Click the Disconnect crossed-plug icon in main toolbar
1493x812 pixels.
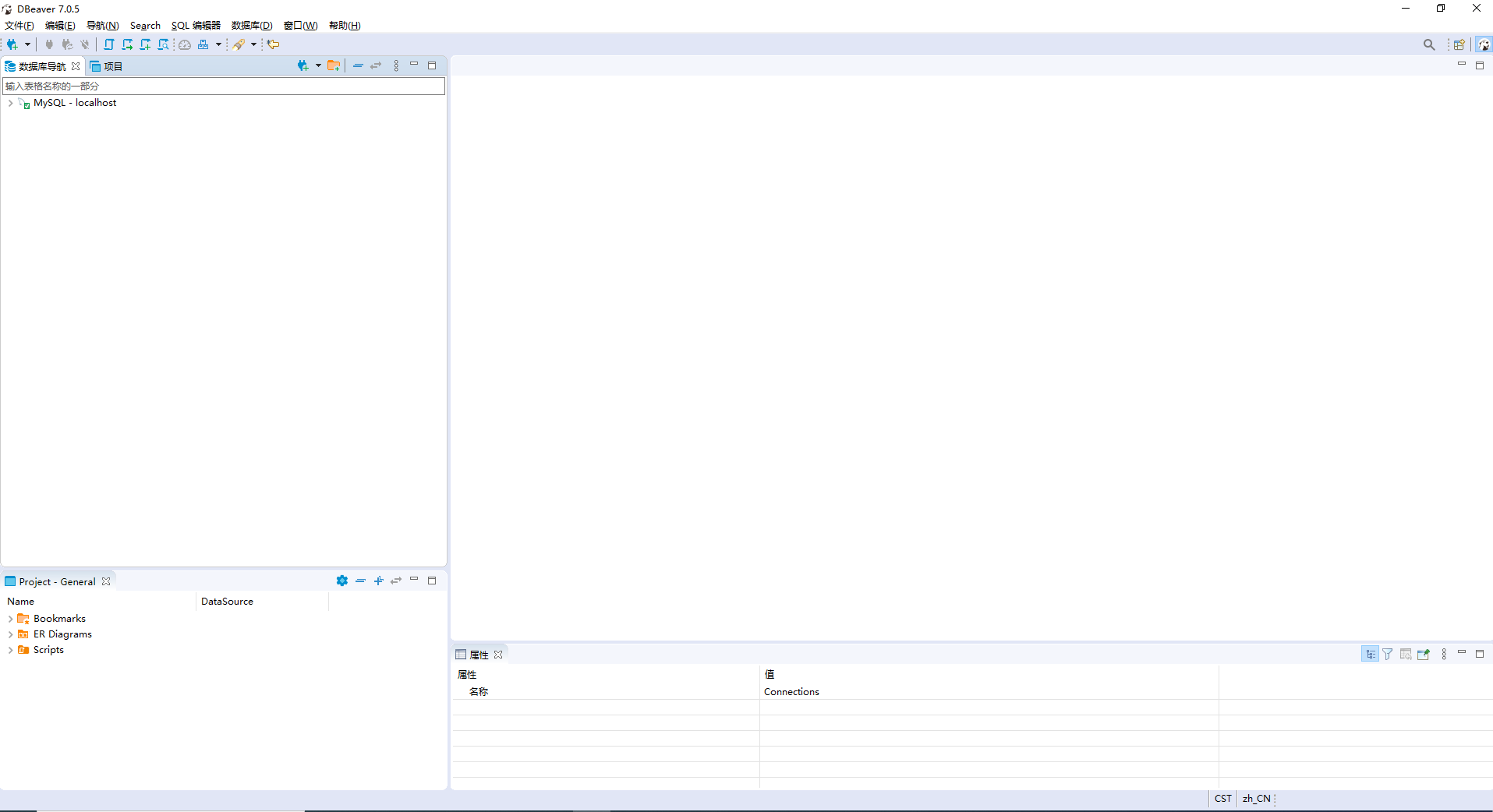pos(85,44)
